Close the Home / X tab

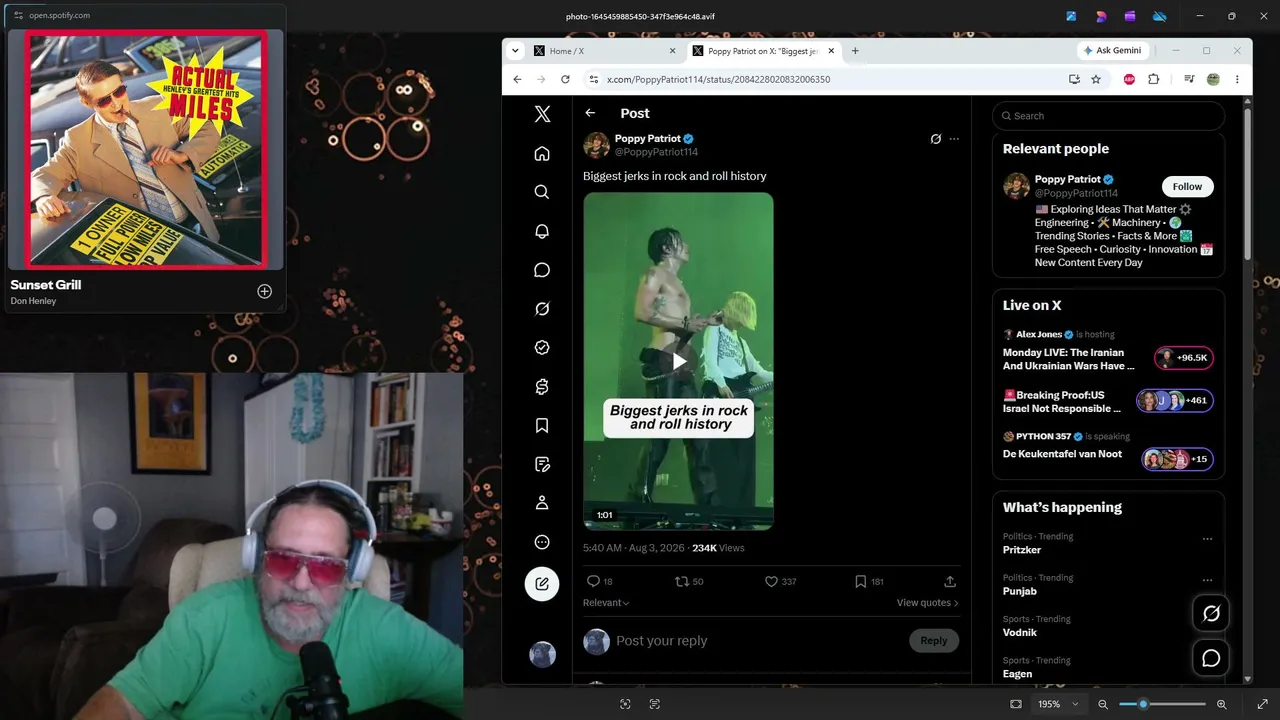673,51
